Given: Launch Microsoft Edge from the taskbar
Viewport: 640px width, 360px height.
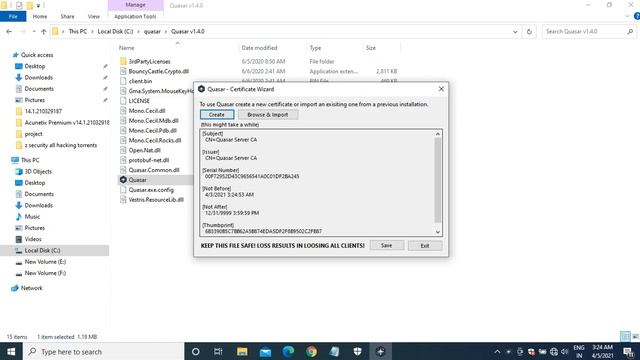Looking at the screenshot, I should [288, 351].
